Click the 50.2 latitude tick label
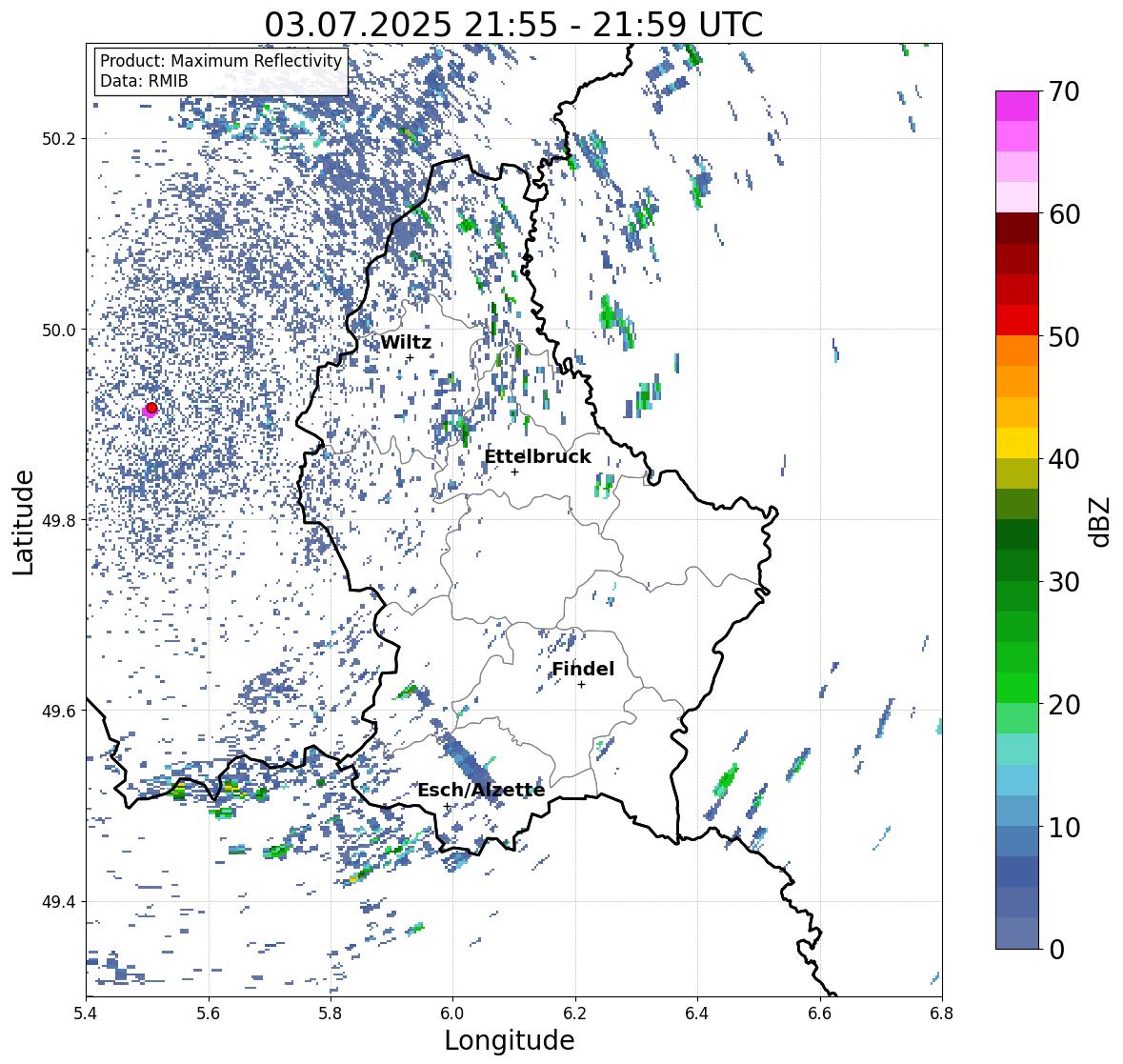The image size is (1123, 1064). coord(59,139)
